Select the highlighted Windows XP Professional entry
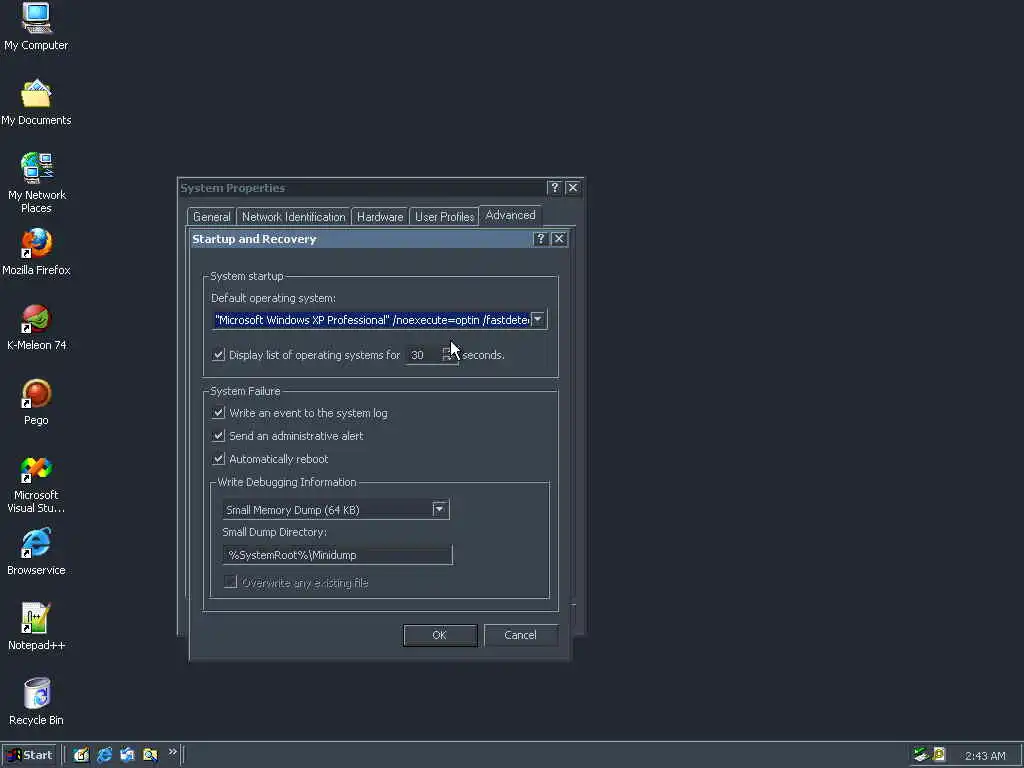The height and width of the screenshot is (768, 1024). (x=372, y=320)
